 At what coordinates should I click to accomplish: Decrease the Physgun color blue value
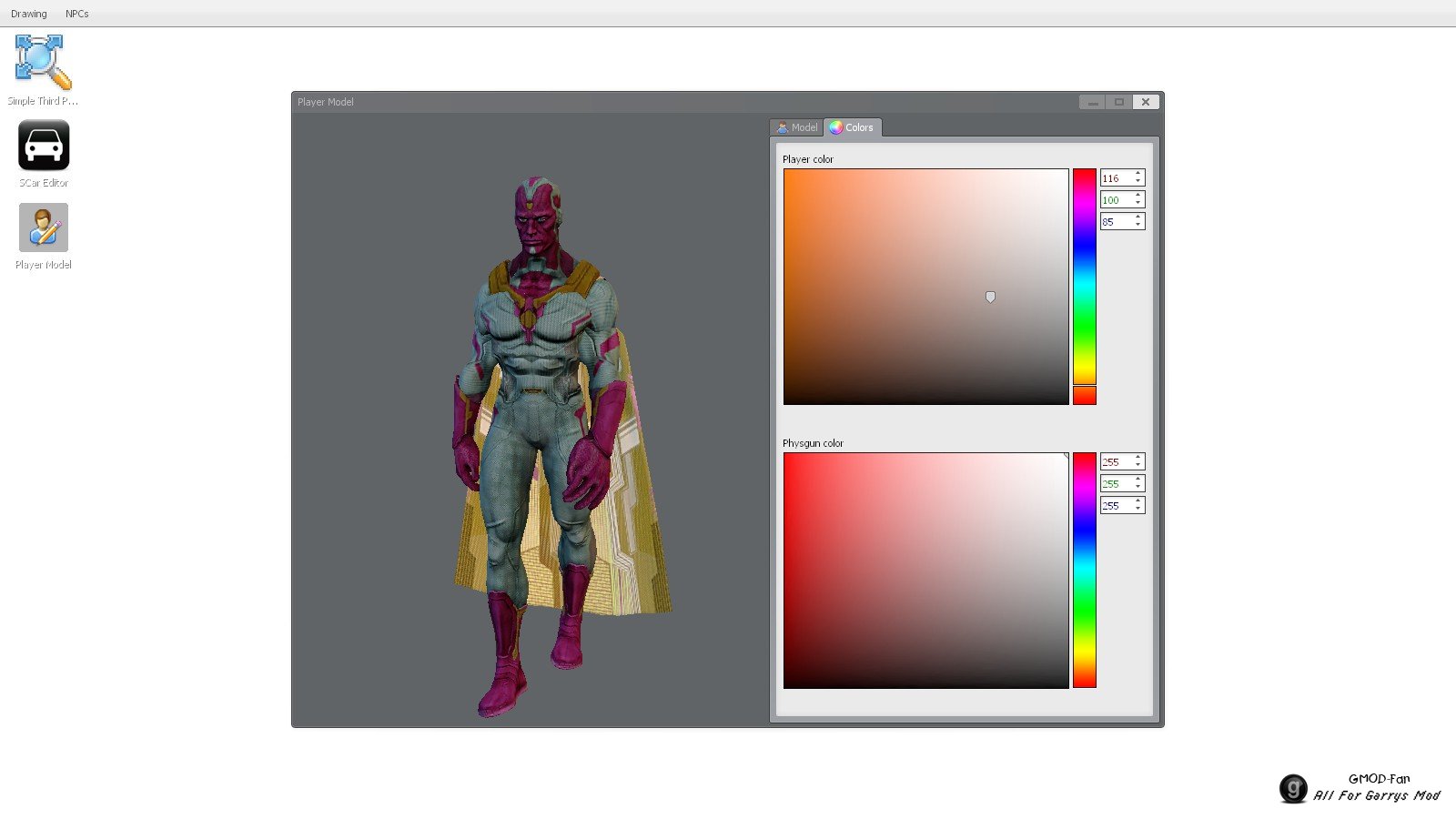click(x=1138, y=510)
